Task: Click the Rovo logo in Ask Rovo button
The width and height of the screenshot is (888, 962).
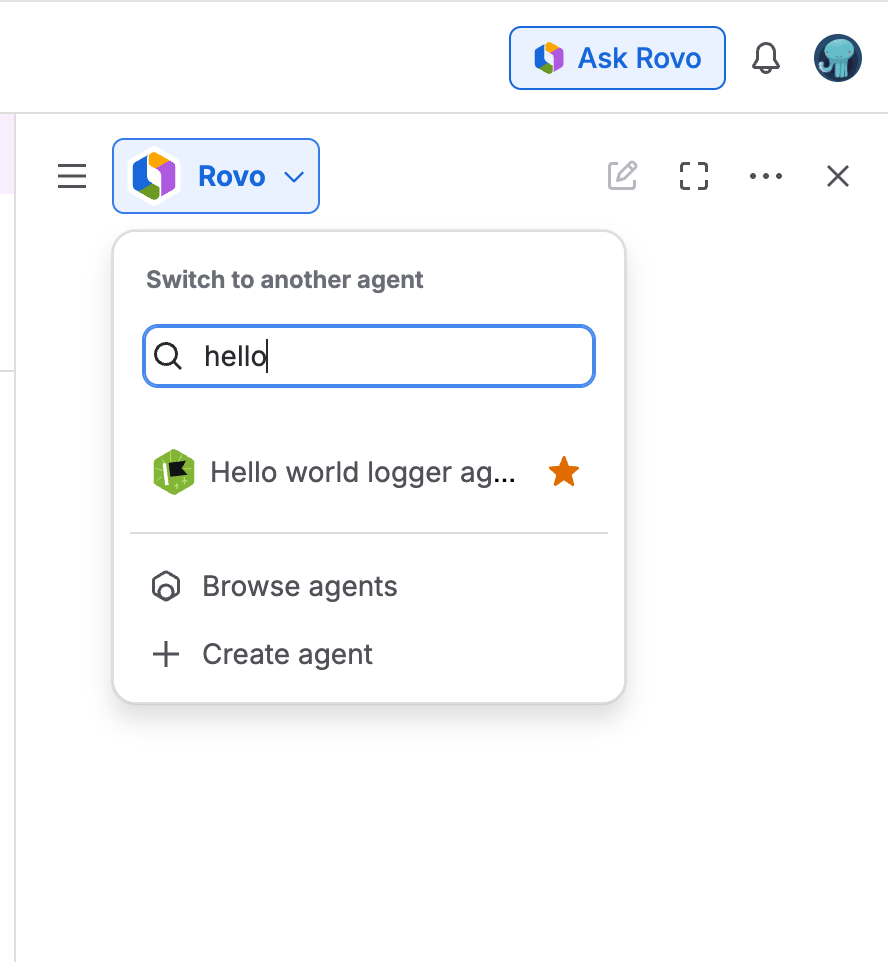Action: coord(549,58)
